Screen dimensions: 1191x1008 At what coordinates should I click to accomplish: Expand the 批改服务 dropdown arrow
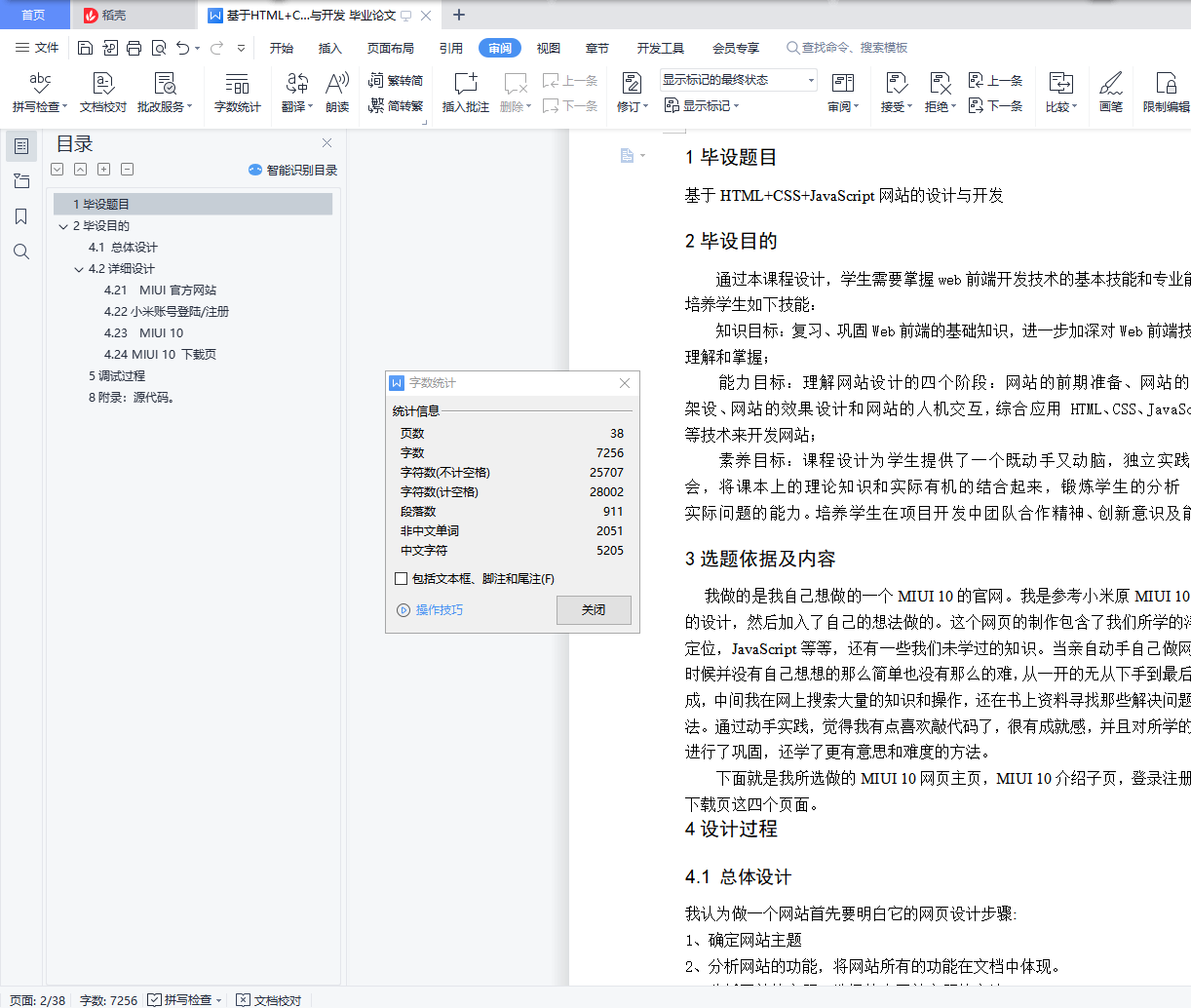coord(190,107)
